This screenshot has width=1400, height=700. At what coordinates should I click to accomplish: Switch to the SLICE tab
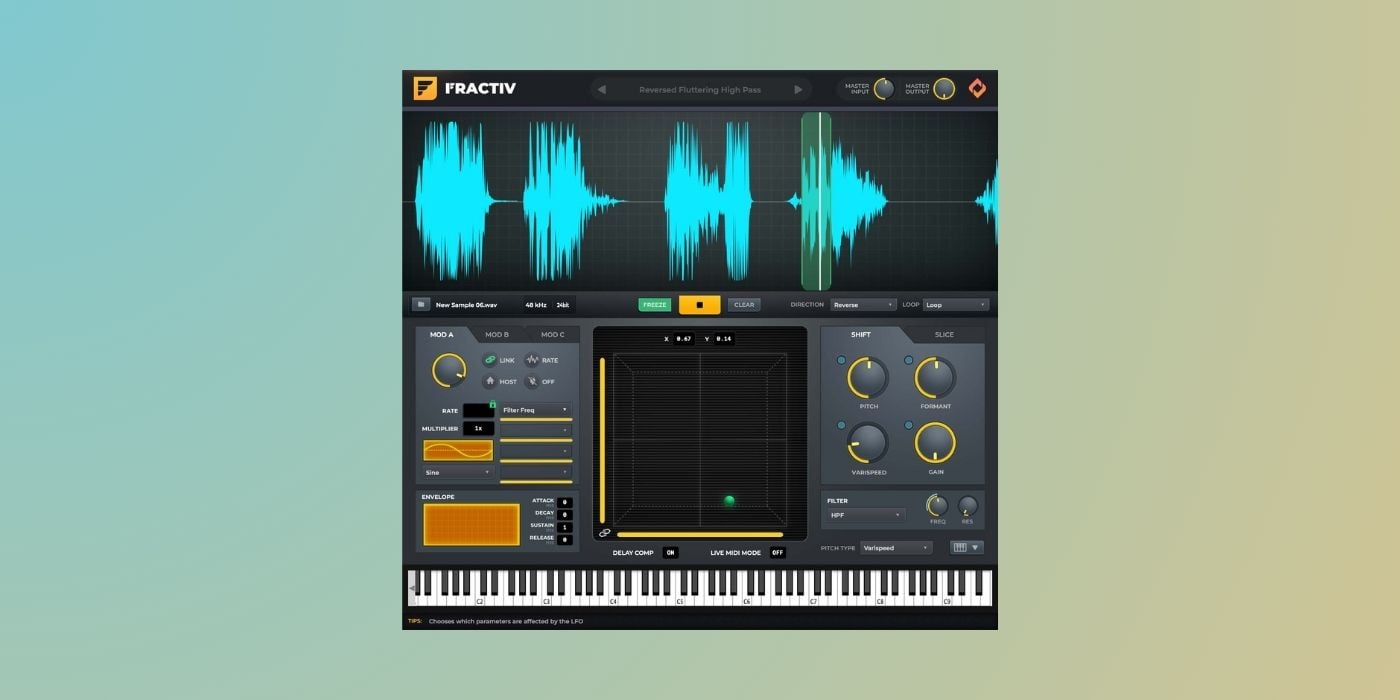(944, 335)
